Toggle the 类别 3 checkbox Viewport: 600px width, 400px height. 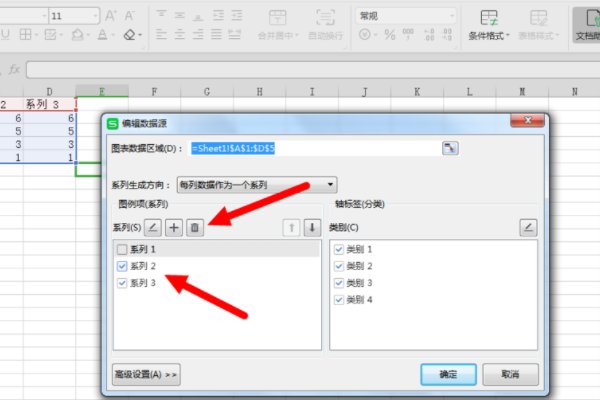339,283
